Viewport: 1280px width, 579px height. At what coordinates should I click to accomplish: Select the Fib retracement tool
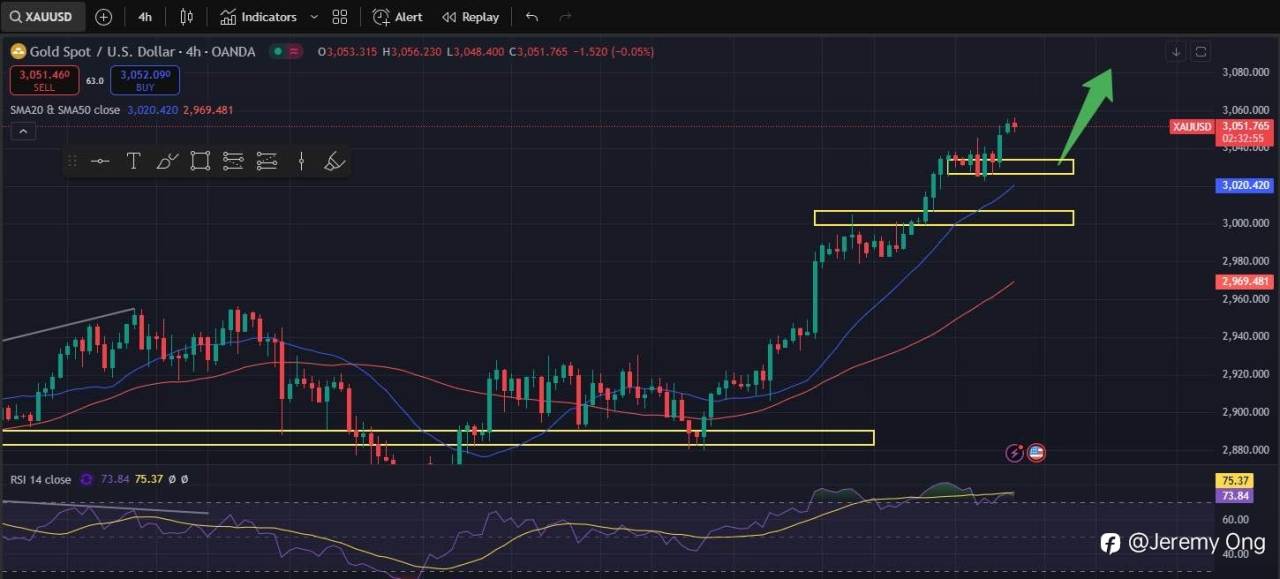tap(233, 161)
